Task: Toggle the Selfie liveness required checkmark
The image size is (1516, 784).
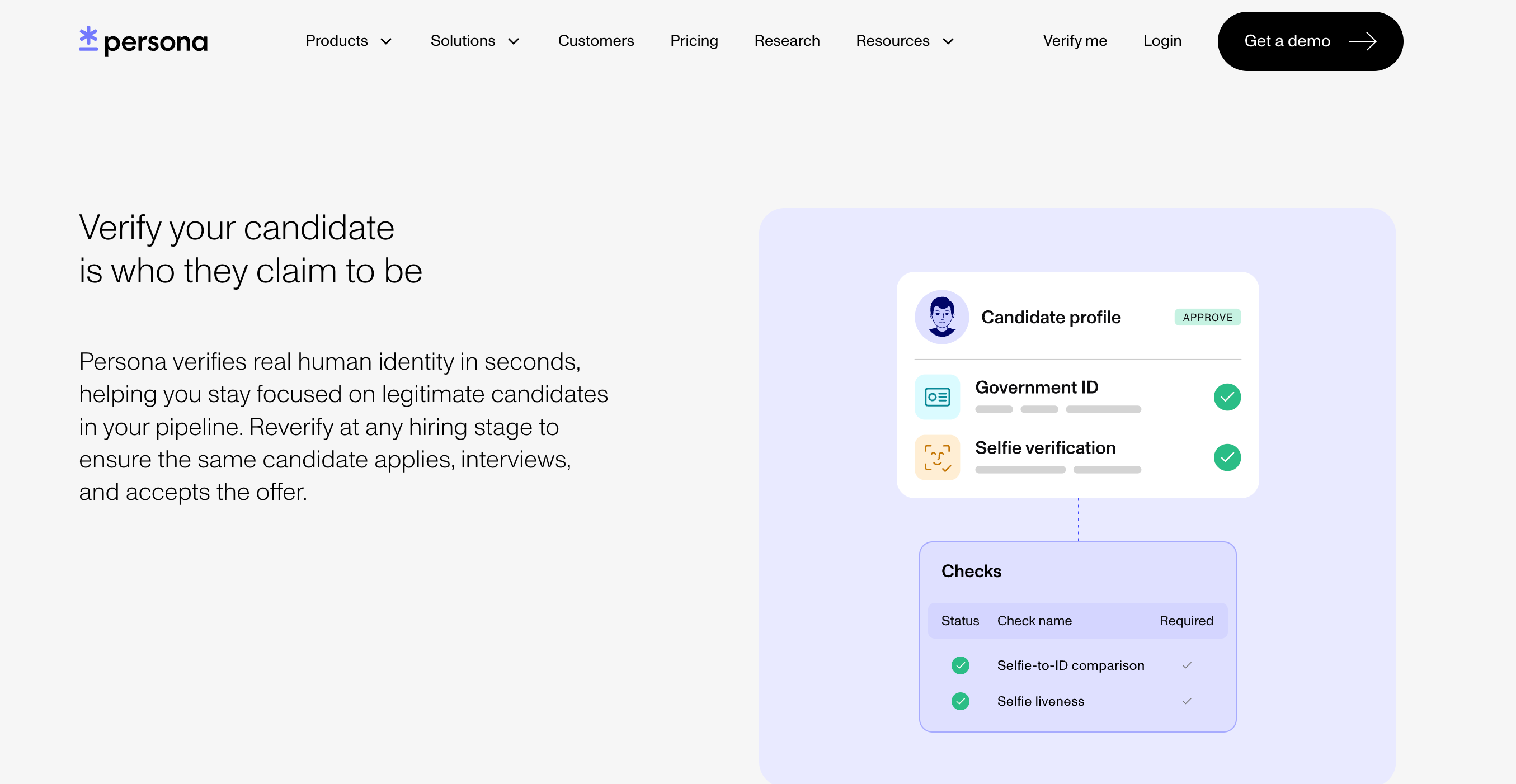Action: (1187, 701)
